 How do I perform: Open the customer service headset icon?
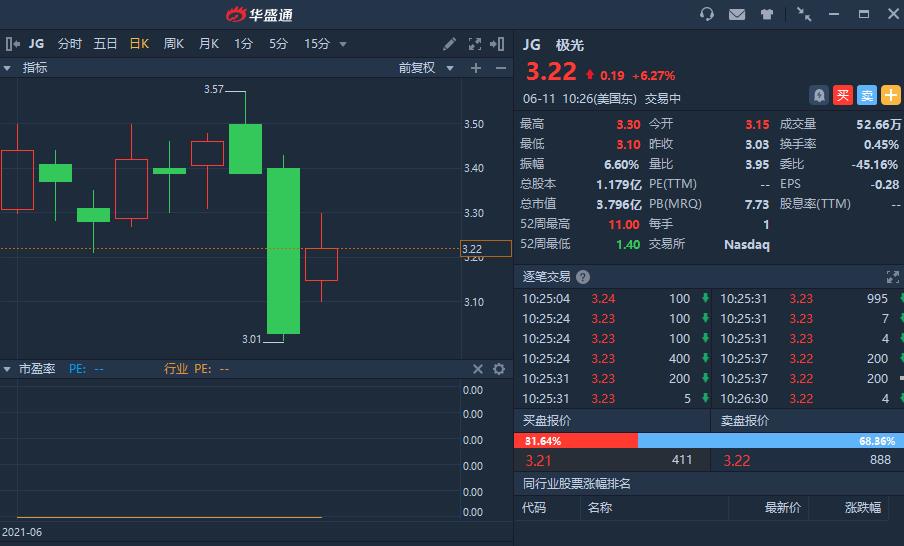pyautogui.click(x=707, y=14)
